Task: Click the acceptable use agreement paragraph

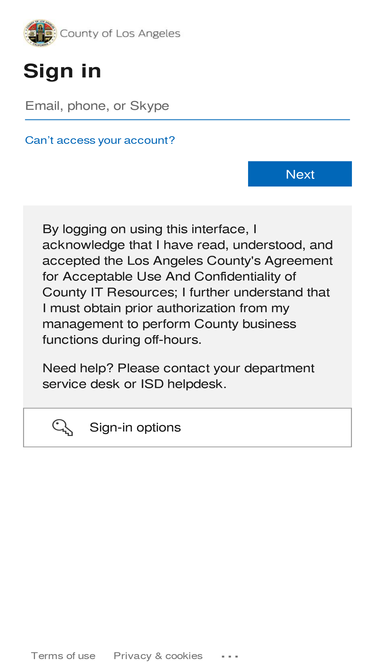Action: pos(187,284)
